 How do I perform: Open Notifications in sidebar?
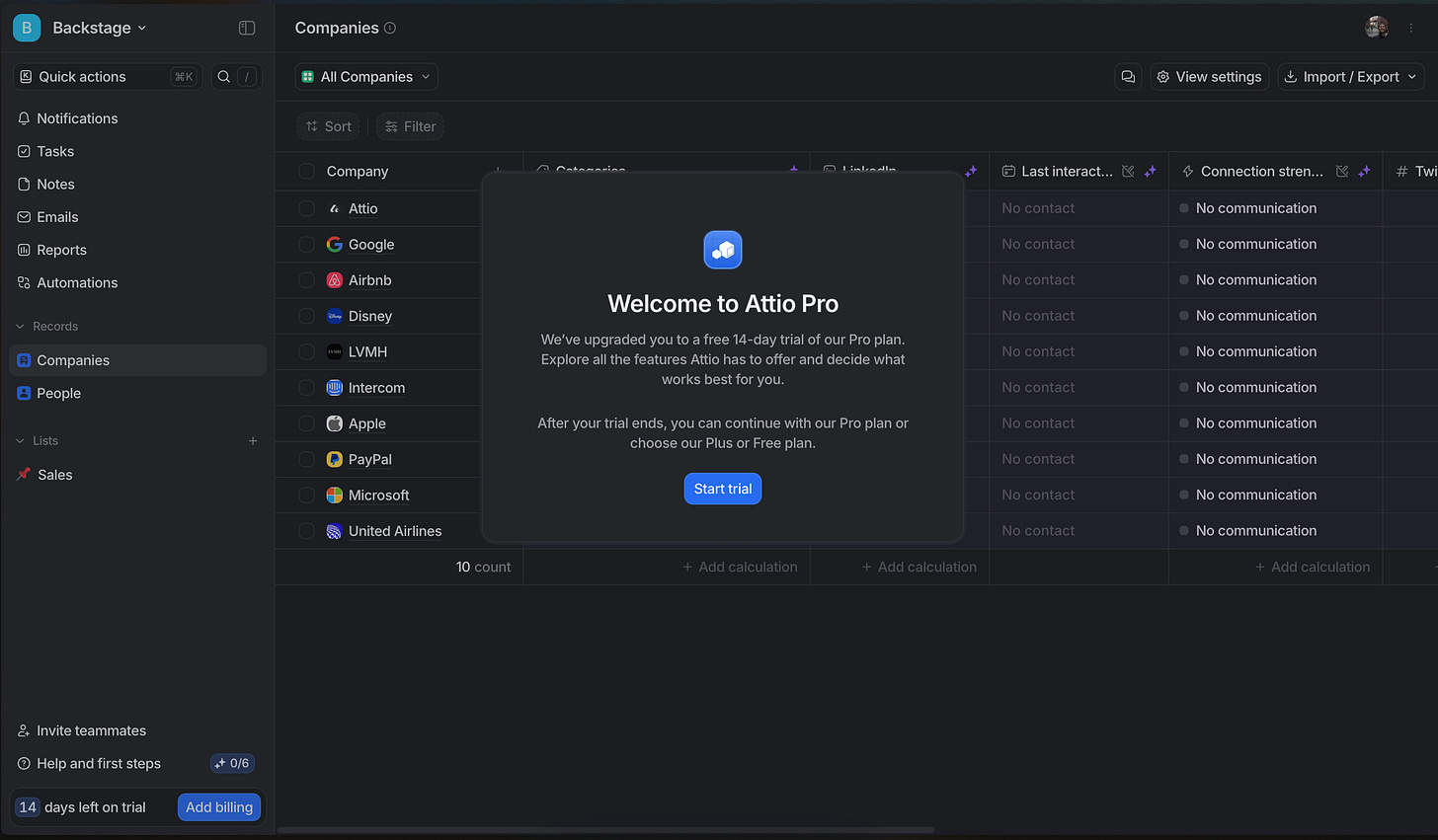(x=138, y=118)
